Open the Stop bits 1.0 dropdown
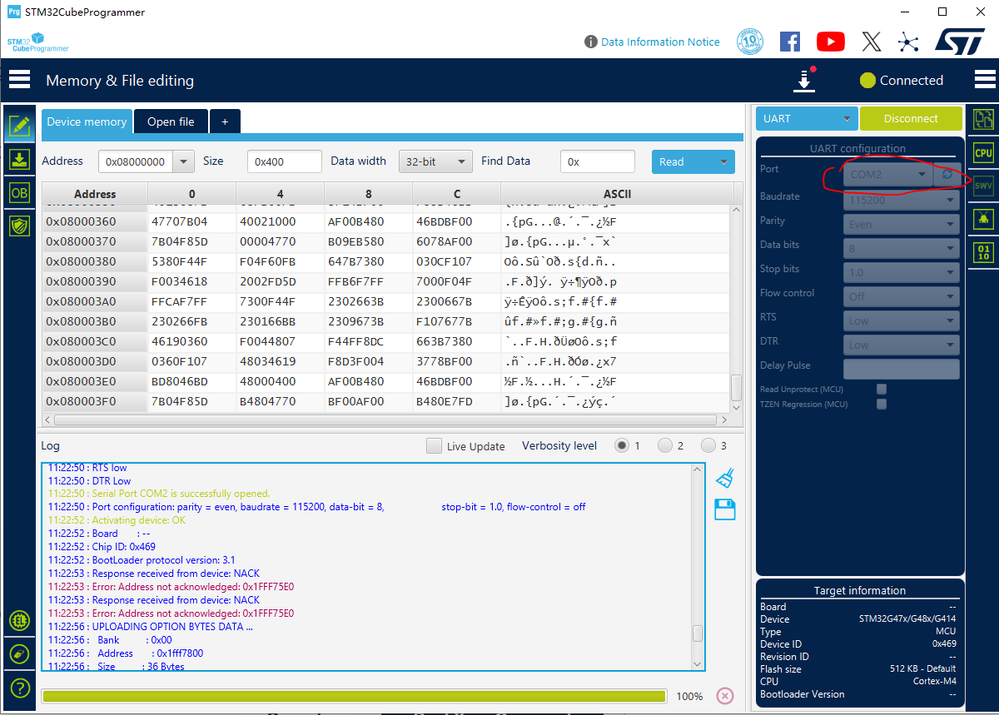The width and height of the screenshot is (999, 715). tap(901, 273)
